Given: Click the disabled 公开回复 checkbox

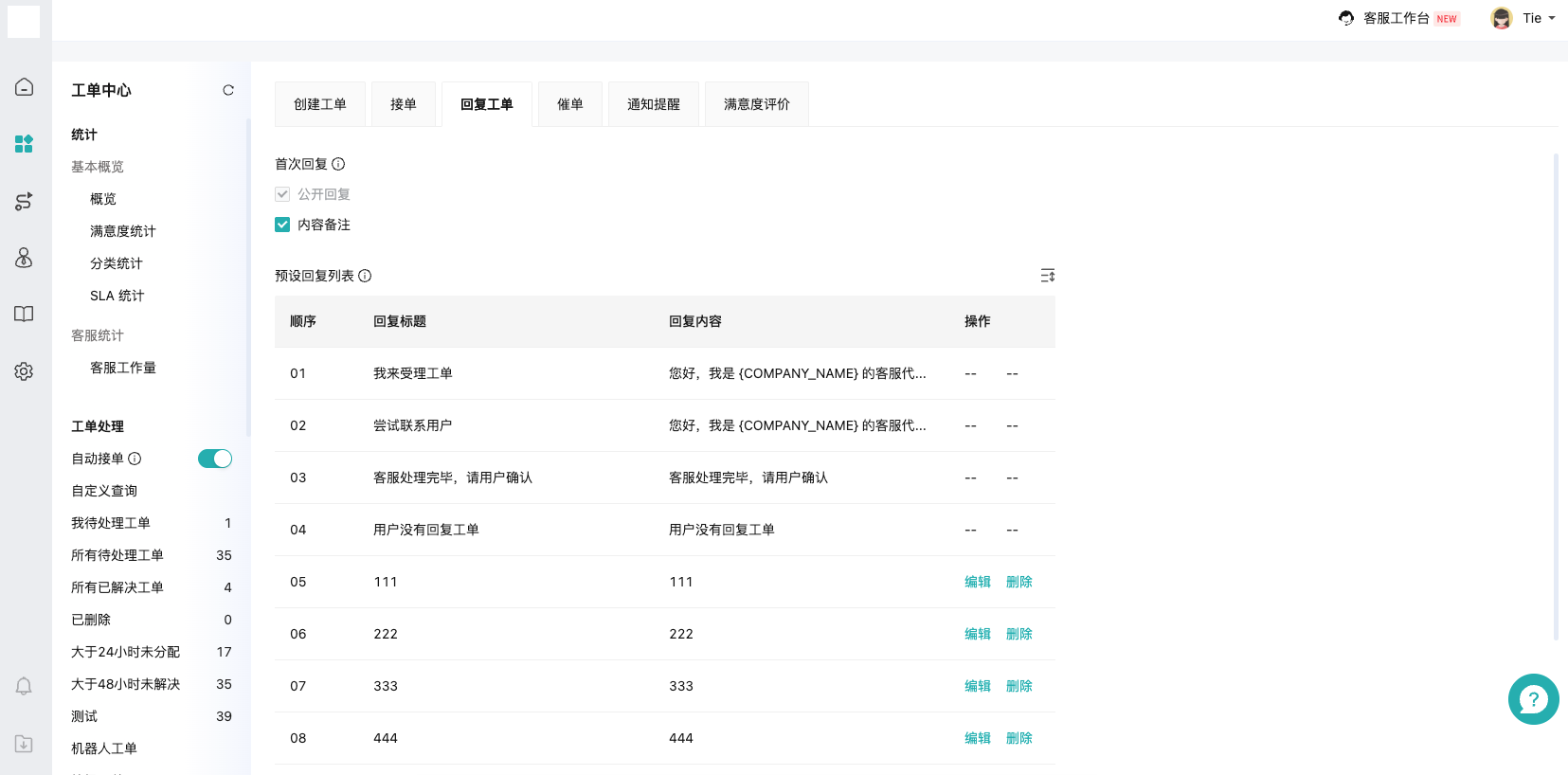Looking at the screenshot, I should [x=282, y=194].
